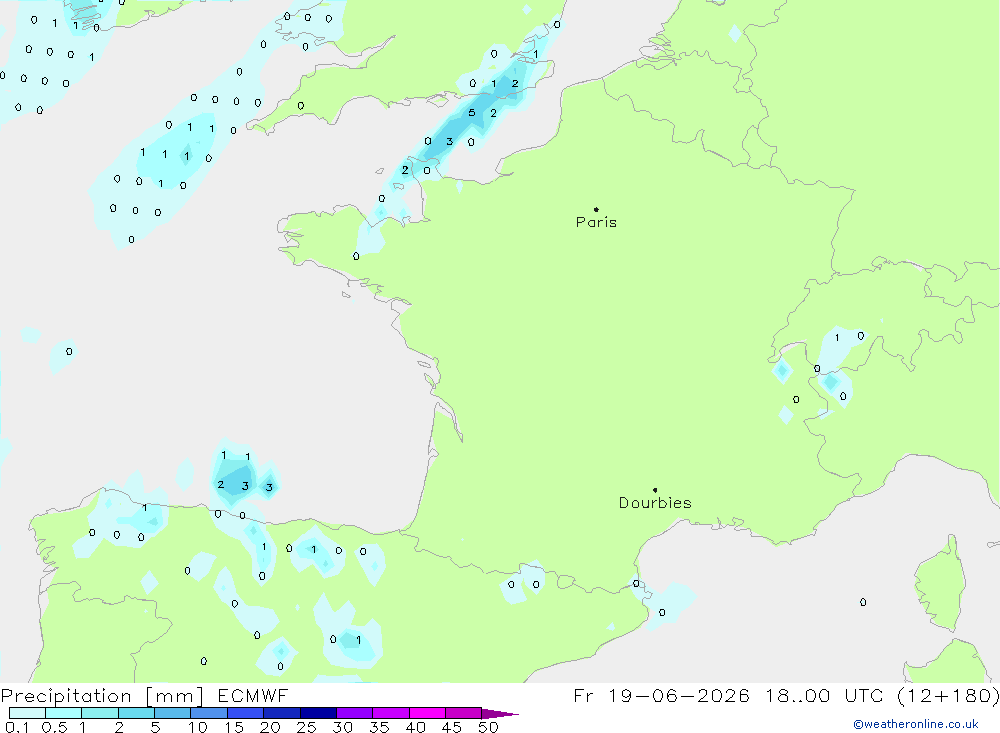Click the 40 mm magenta legend swatch
The image size is (1000, 733).
click(x=427, y=713)
